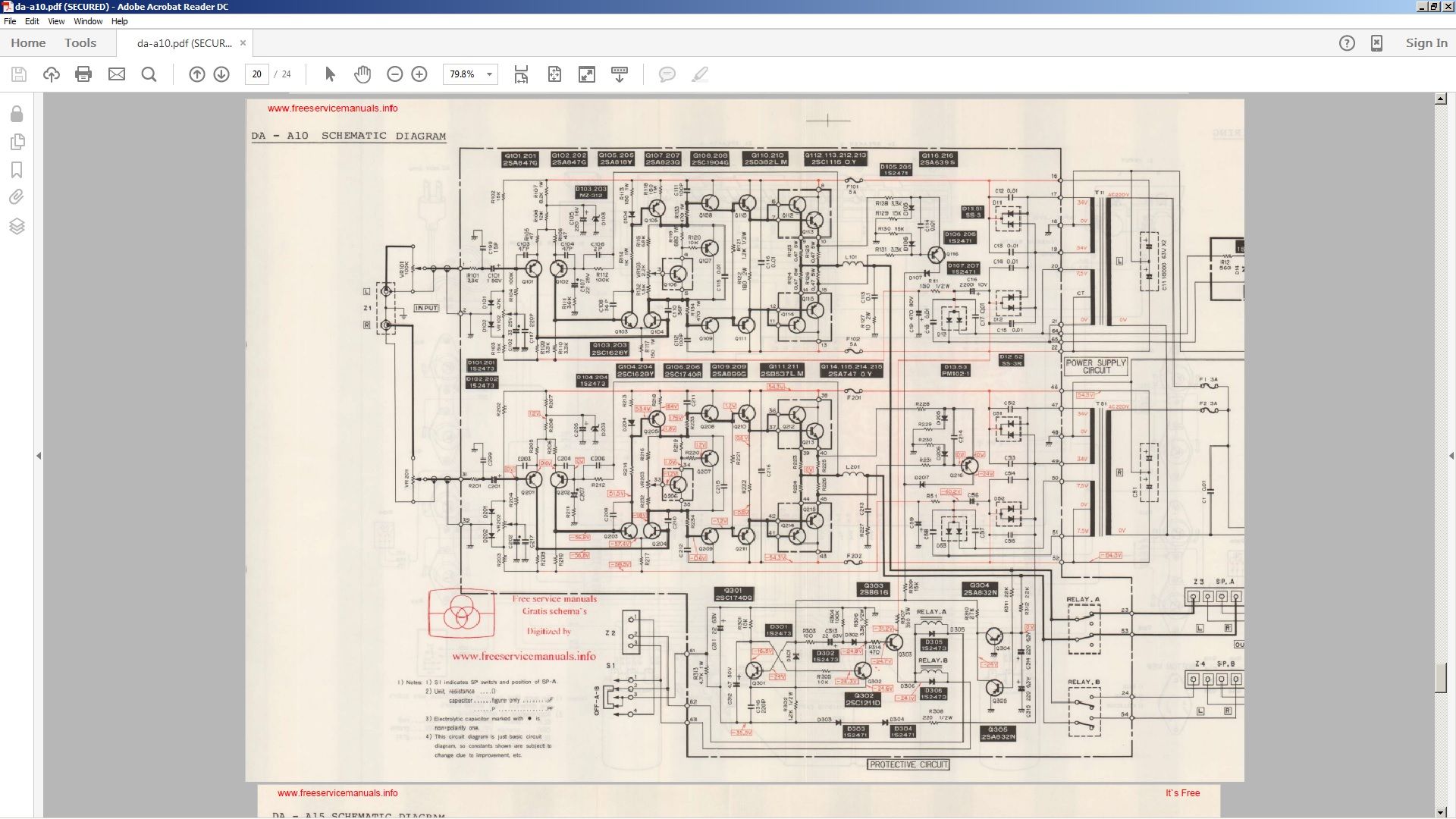Show page thumbnails panel
Viewport: 1456px width, 819px height.
click(x=17, y=142)
